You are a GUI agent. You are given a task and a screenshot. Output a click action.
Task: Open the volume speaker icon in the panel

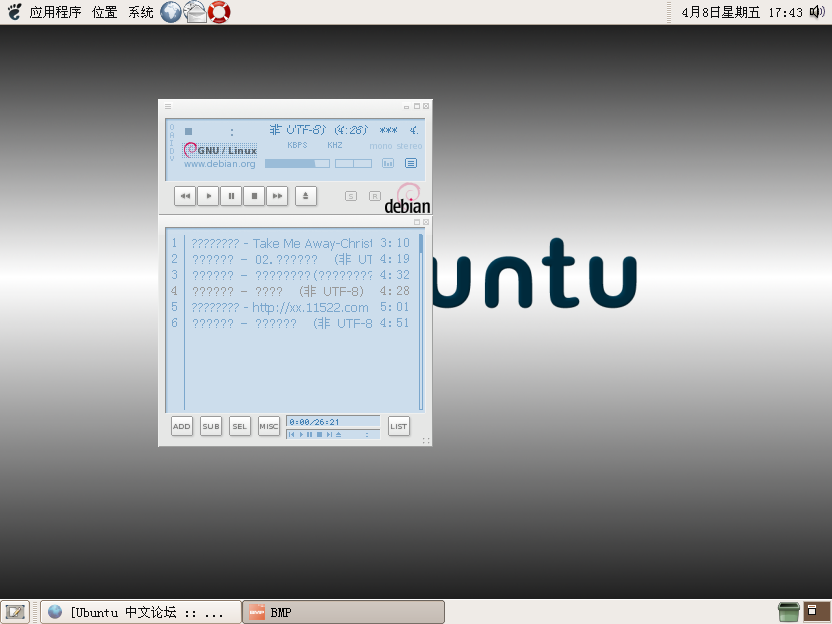pyautogui.click(x=817, y=12)
